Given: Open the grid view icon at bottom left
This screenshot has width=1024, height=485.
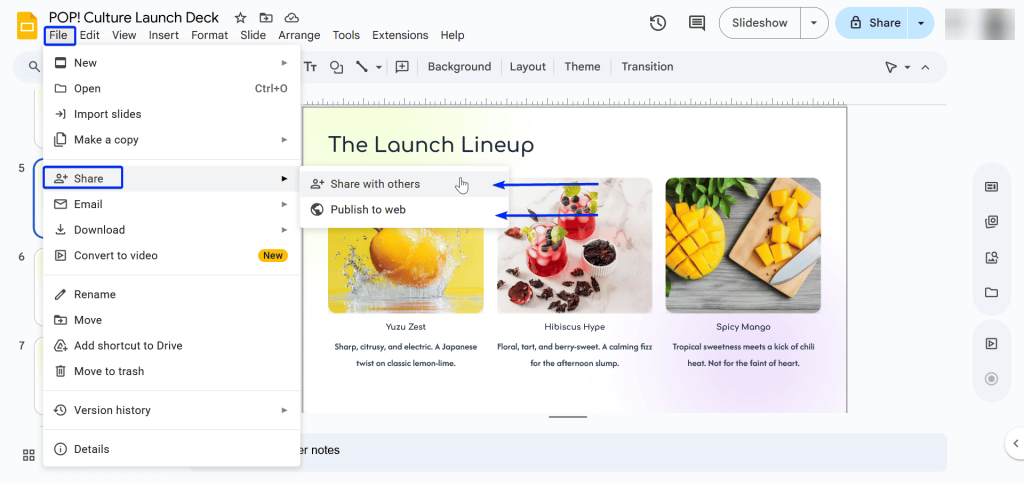Looking at the screenshot, I should click(x=29, y=455).
